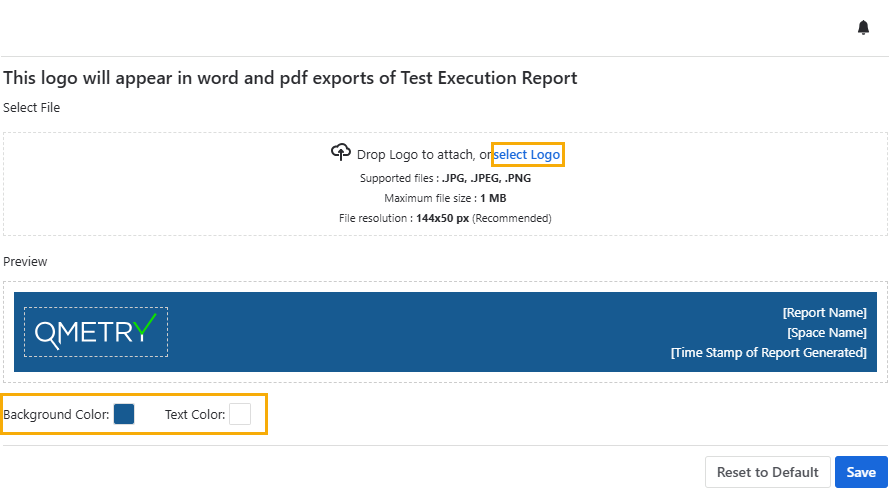889x498 pixels.
Task: Click the cloud upload icon
Action: 341,153
